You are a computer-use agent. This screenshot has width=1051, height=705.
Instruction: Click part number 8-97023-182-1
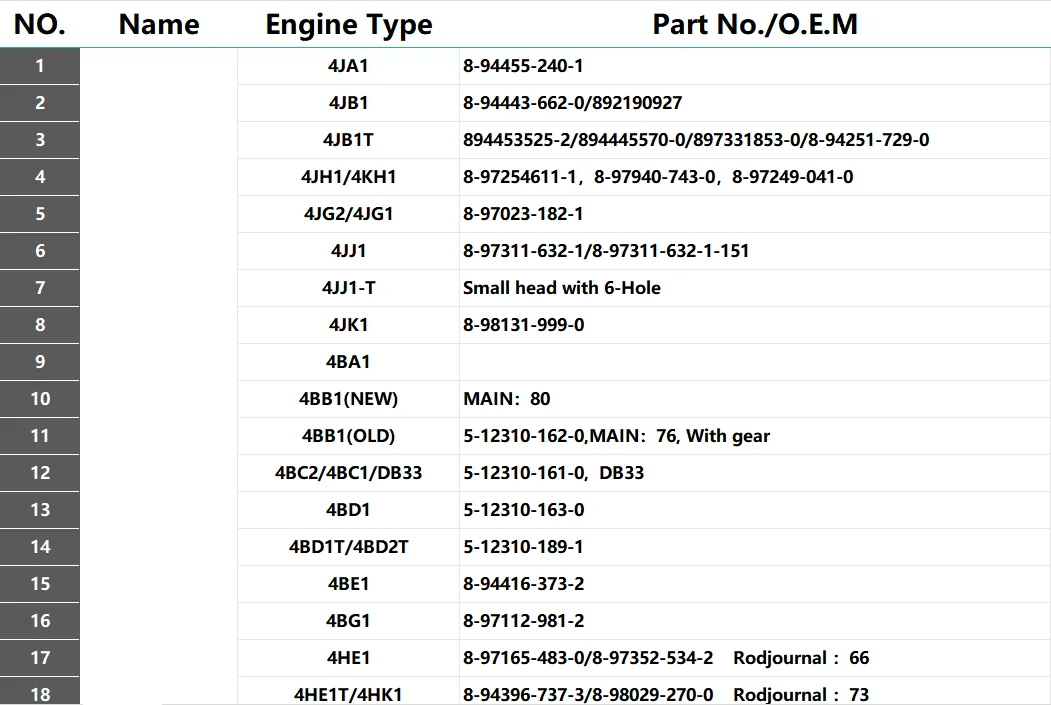pyautogui.click(x=525, y=214)
